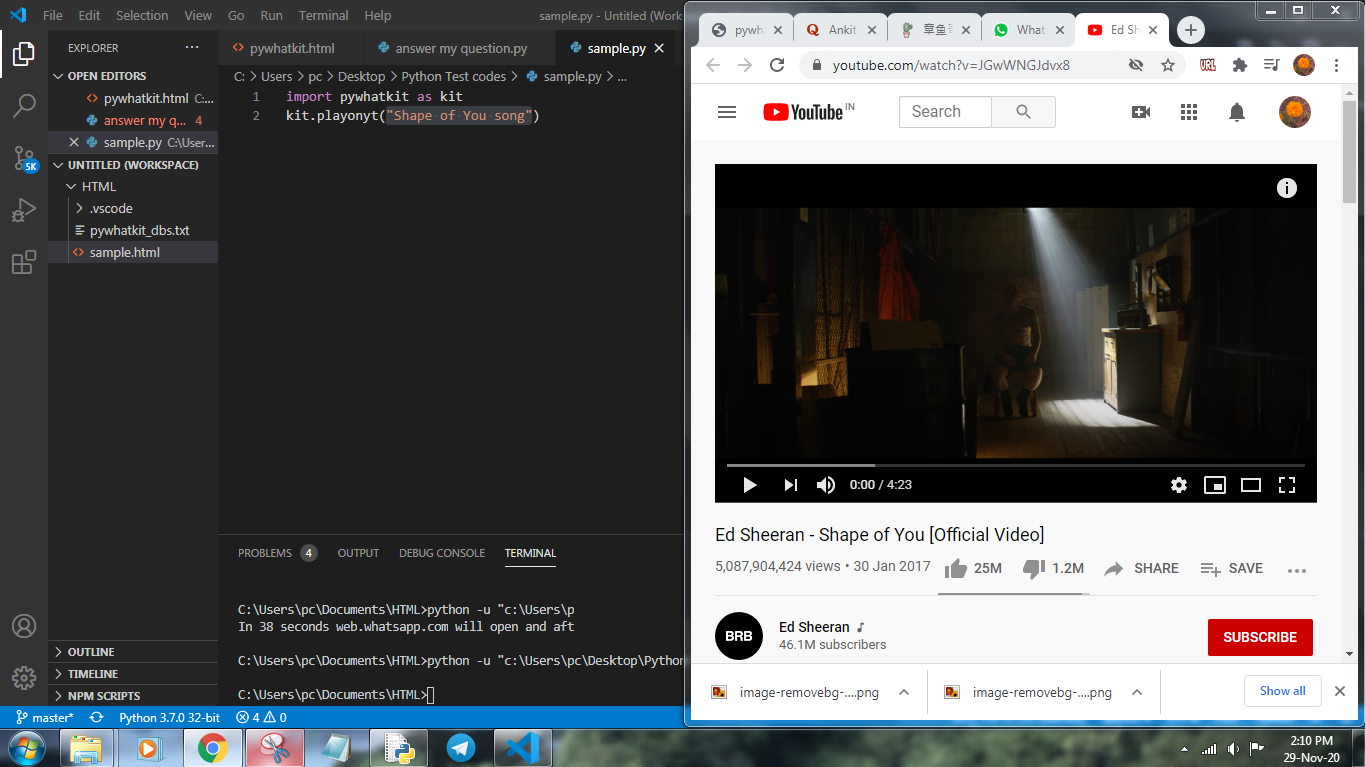Skip to next video

point(790,485)
